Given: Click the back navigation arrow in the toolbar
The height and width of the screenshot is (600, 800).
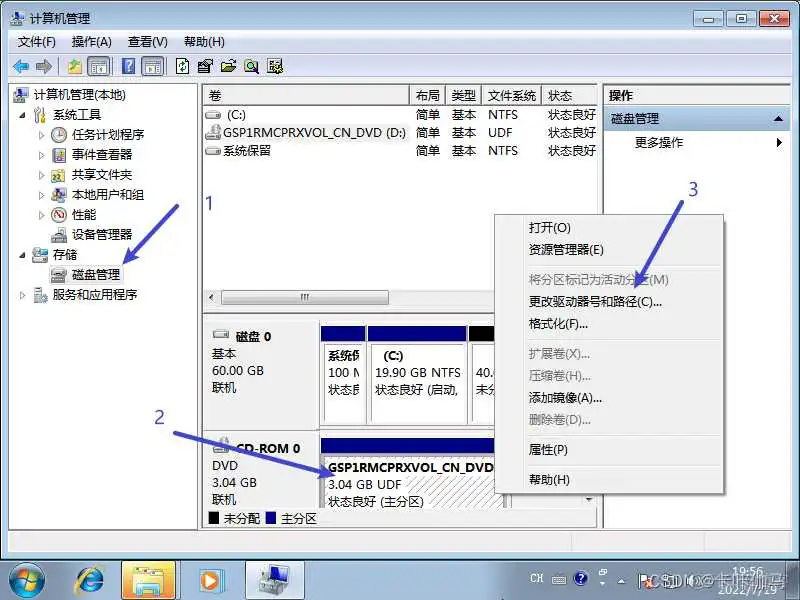Looking at the screenshot, I should tap(22, 66).
